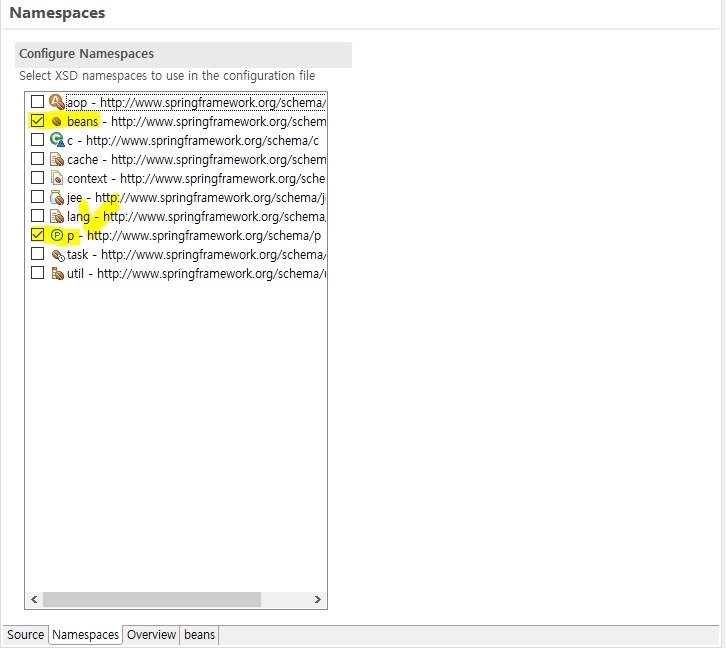Select the context schema row text

click(x=196, y=179)
